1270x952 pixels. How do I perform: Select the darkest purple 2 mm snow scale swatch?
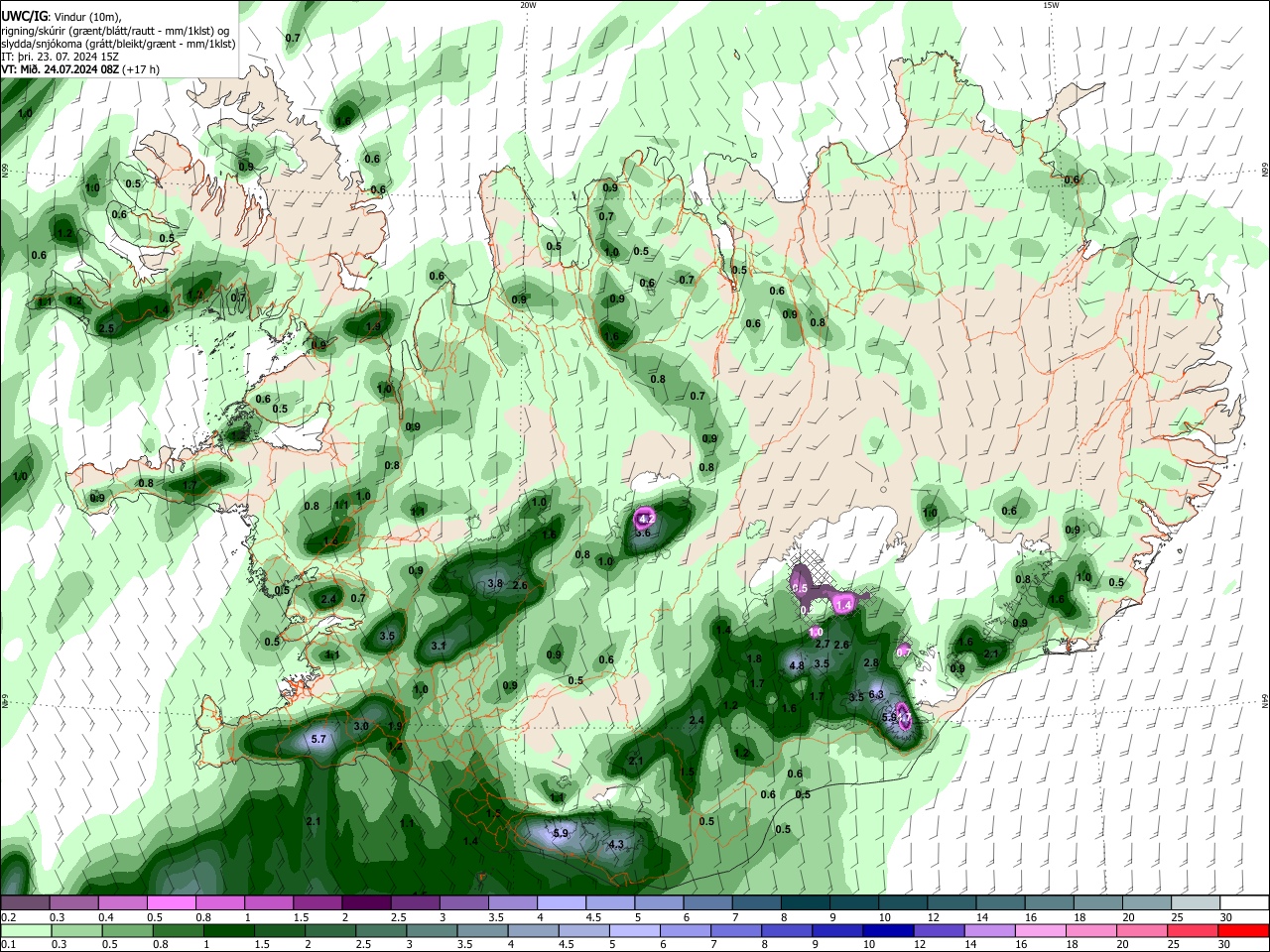366,903
